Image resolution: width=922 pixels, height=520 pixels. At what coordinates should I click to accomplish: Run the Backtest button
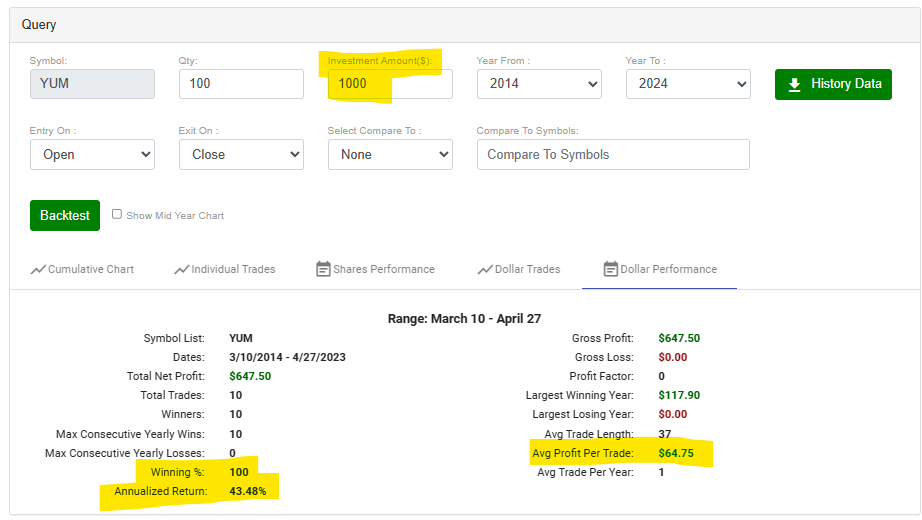65,215
